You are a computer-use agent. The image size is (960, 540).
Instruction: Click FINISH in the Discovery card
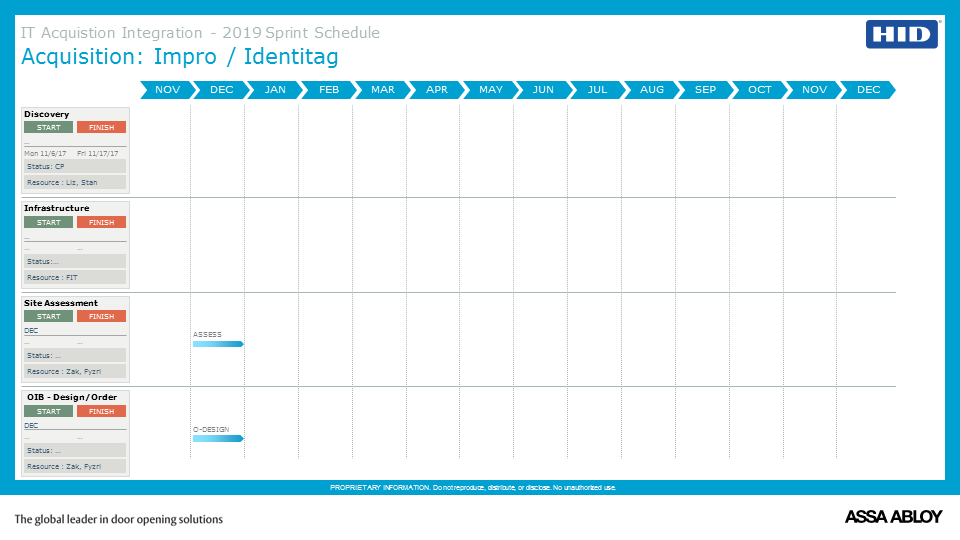click(102, 127)
